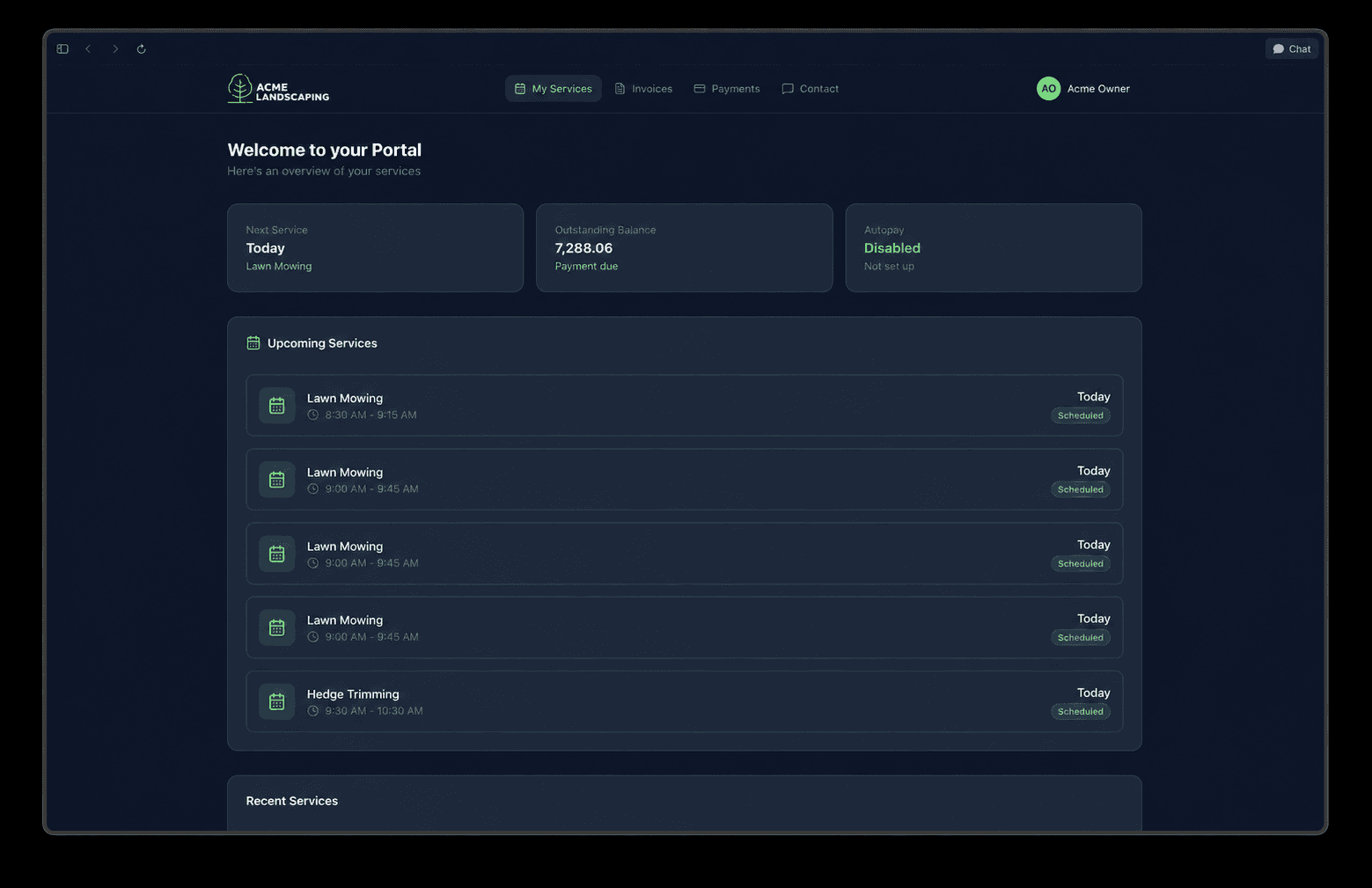Click calendar icon of 8:30 AM Lawn Mowing
The image size is (1372, 888).
[x=277, y=406]
